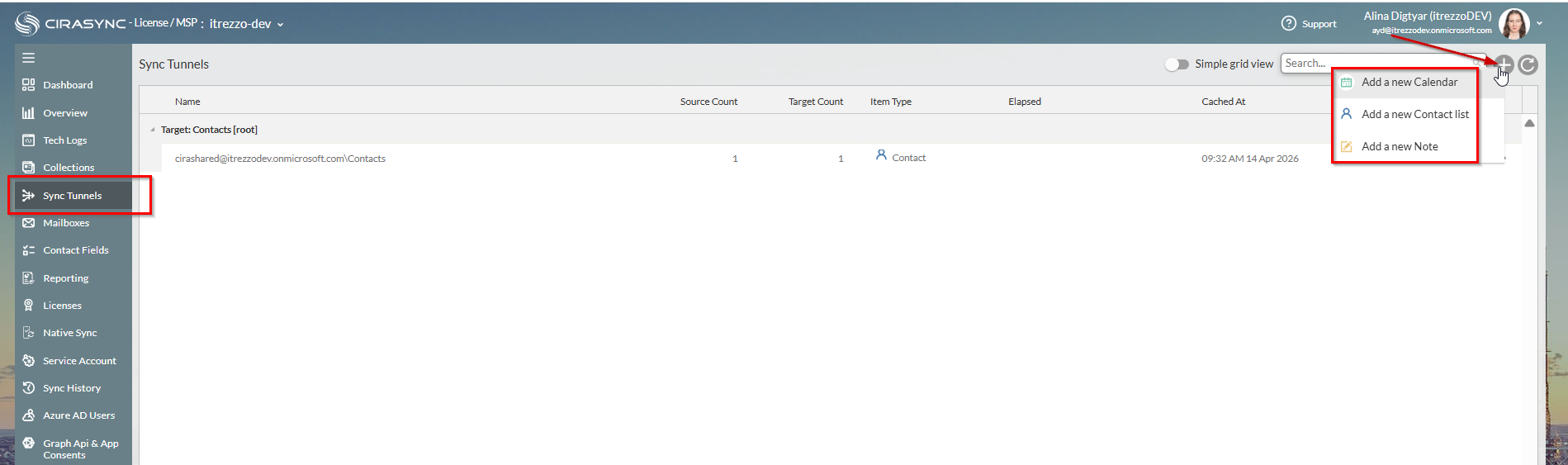Click the Sync Tunnels page title
This screenshot has width=1568, height=465.
click(x=173, y=64)
